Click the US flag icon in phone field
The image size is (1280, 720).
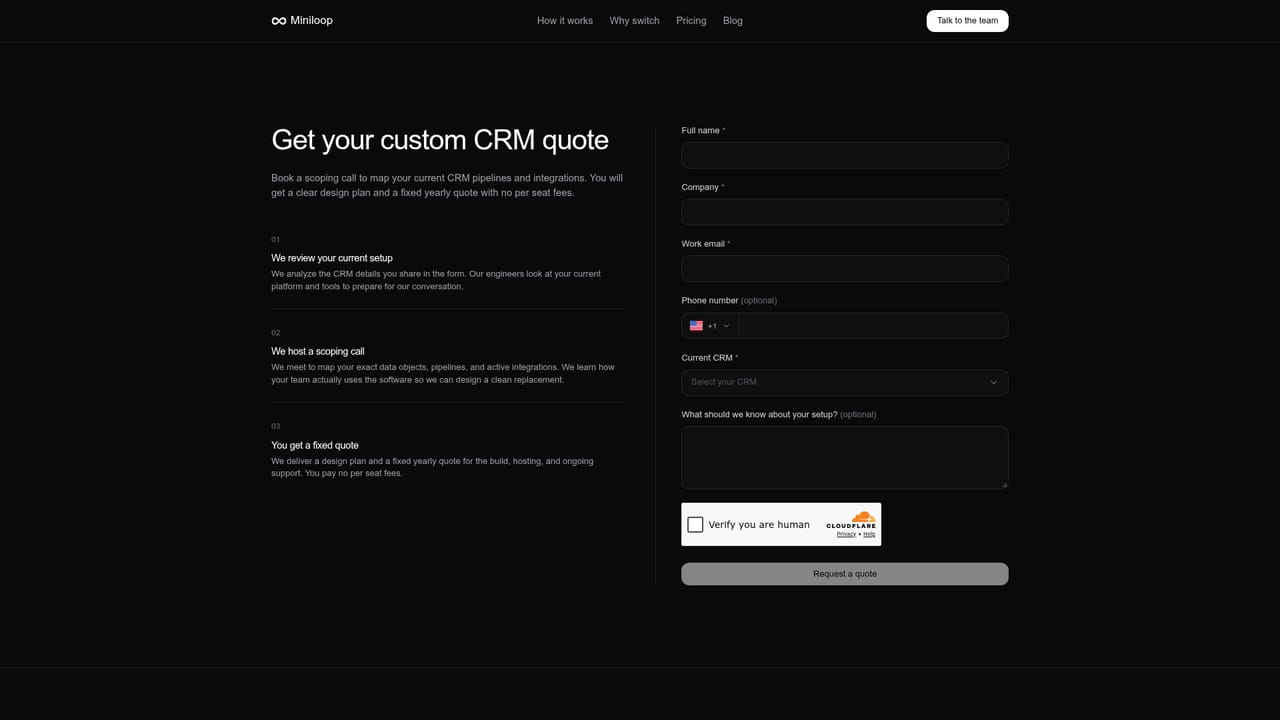point(696,326)
